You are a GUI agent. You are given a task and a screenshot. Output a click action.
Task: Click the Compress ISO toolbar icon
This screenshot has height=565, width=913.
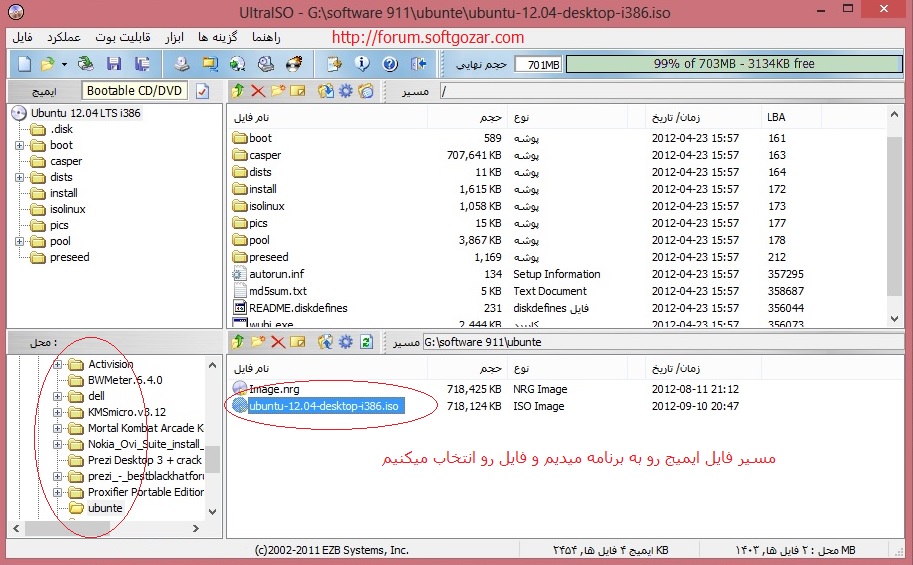pyautogui.click(x=210, y=63)
